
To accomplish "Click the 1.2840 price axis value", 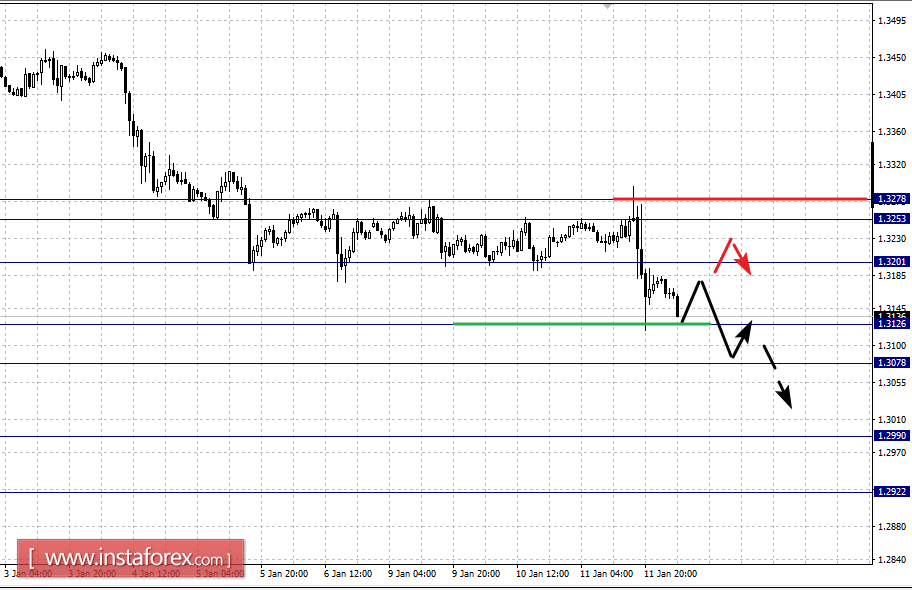I will point(892,559).
